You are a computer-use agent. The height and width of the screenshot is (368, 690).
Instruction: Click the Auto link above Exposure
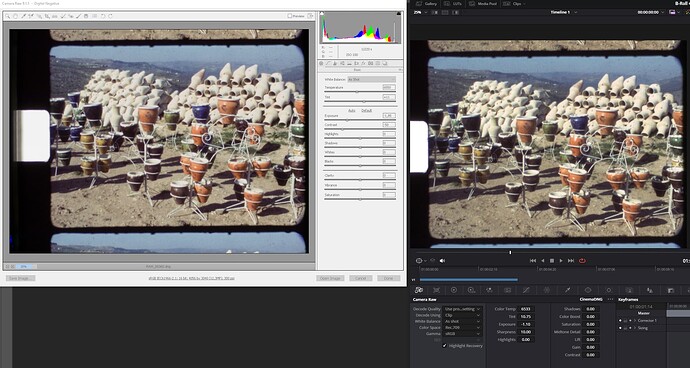point(352,110)
